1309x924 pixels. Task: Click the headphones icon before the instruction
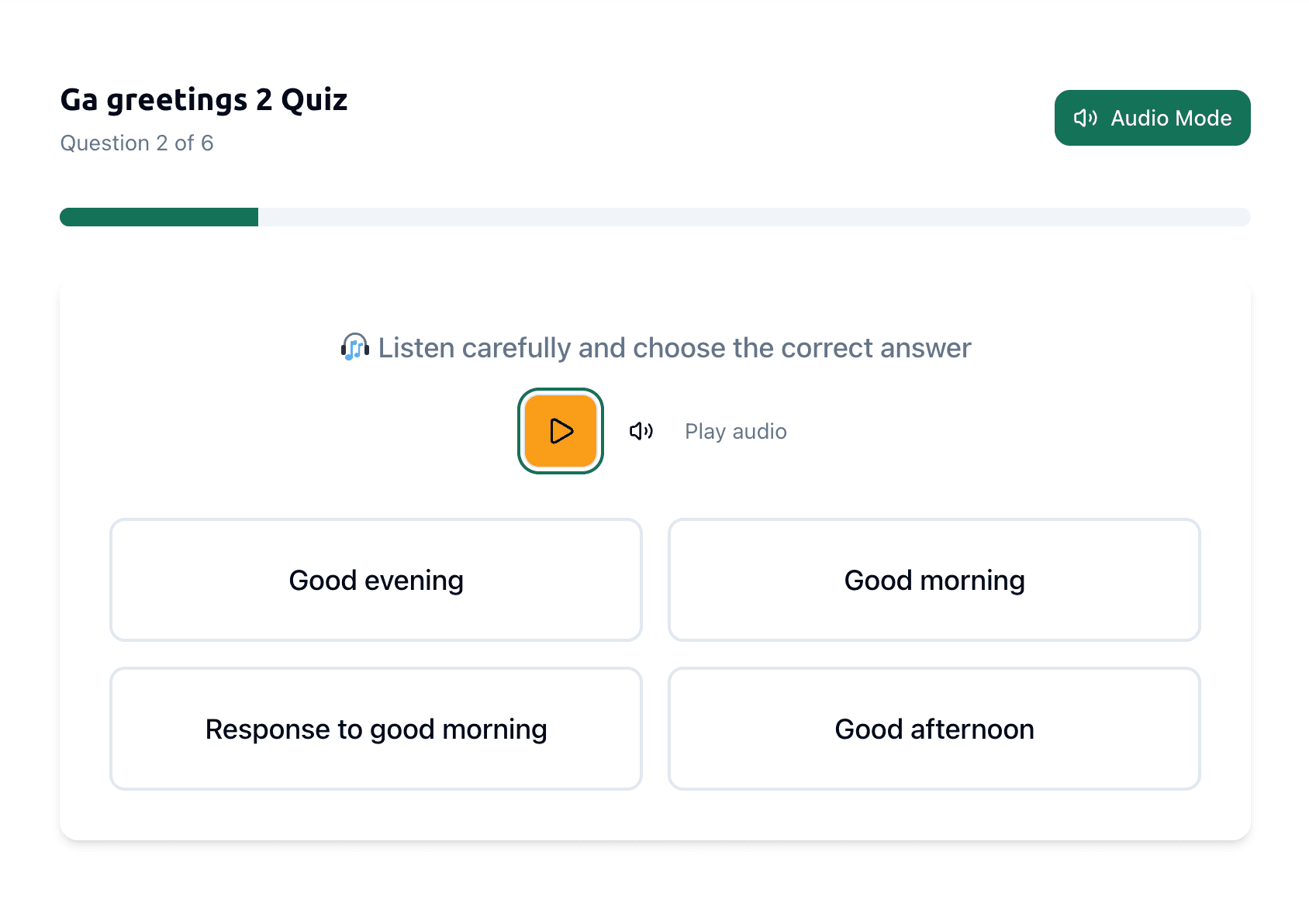(x=354, y=347)
